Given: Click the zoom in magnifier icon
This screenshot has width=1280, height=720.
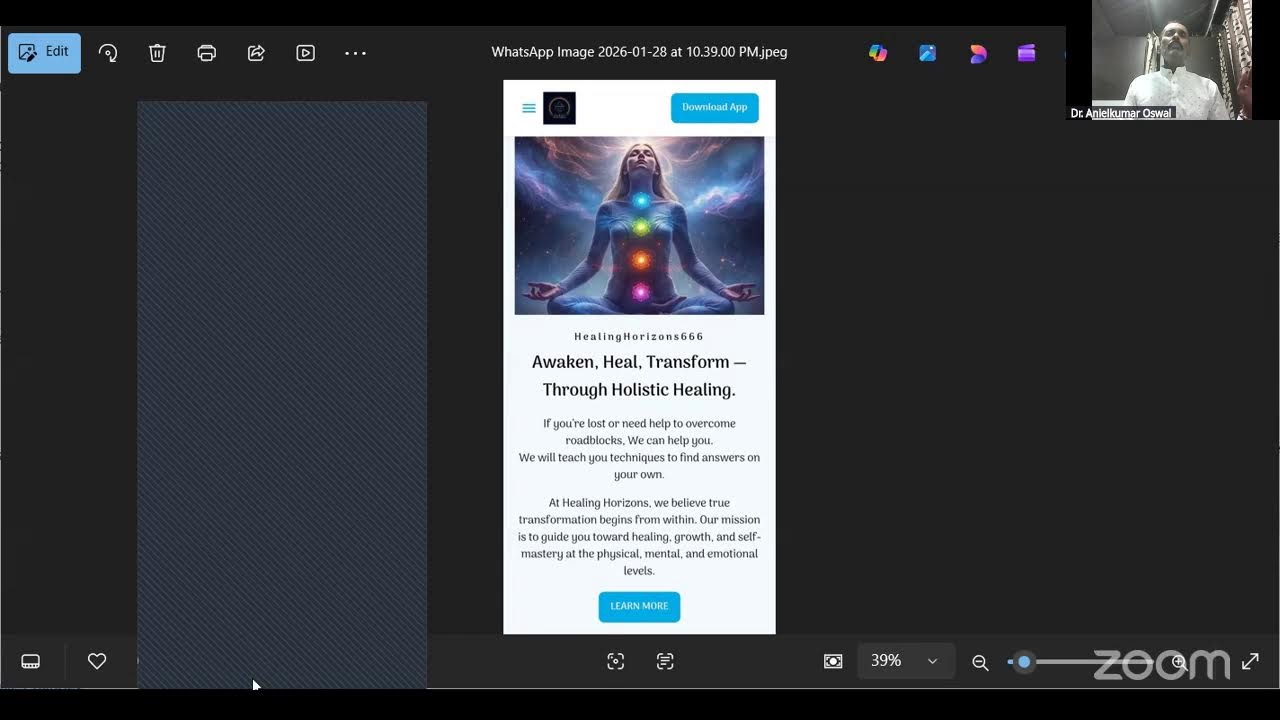Looking at the screenshot, I should [1179, 661].
